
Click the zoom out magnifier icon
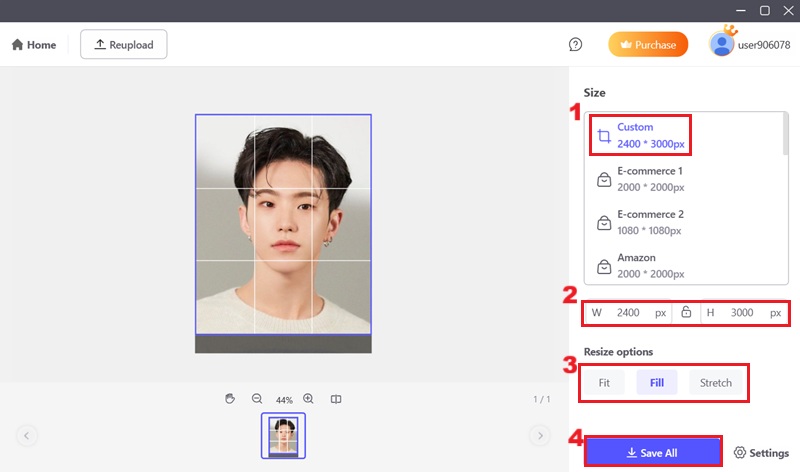pyautogui.click(x=257, y=399)
